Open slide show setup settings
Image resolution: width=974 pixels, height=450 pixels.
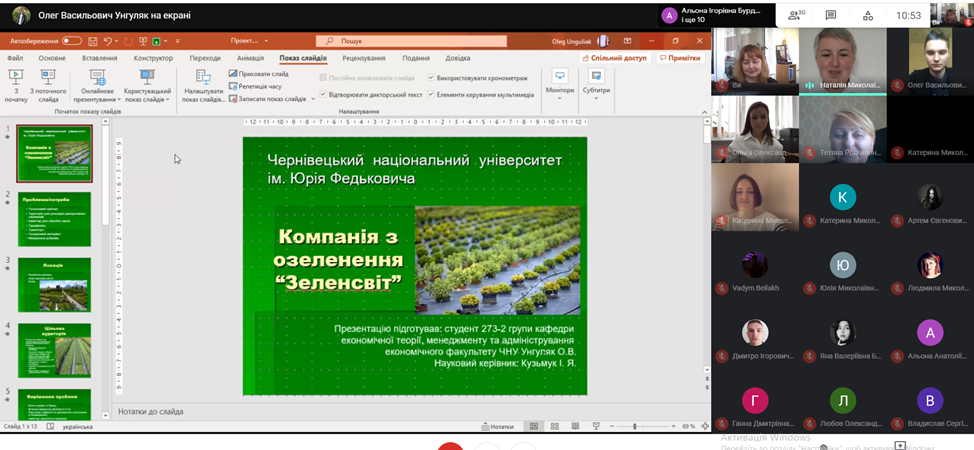(x=203, y=85)
